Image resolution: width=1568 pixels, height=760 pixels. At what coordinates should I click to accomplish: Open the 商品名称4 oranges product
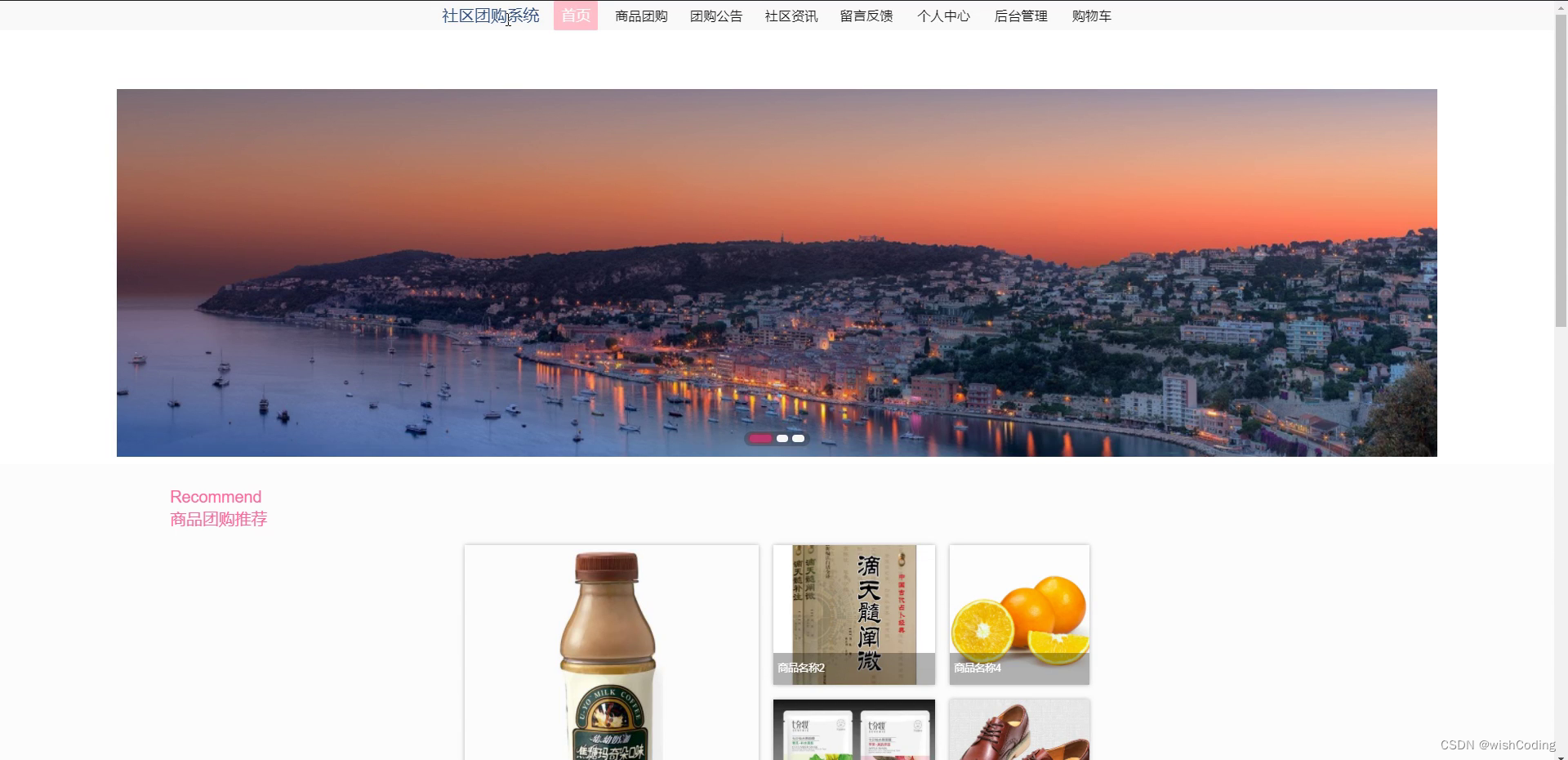click(1019, 615)
